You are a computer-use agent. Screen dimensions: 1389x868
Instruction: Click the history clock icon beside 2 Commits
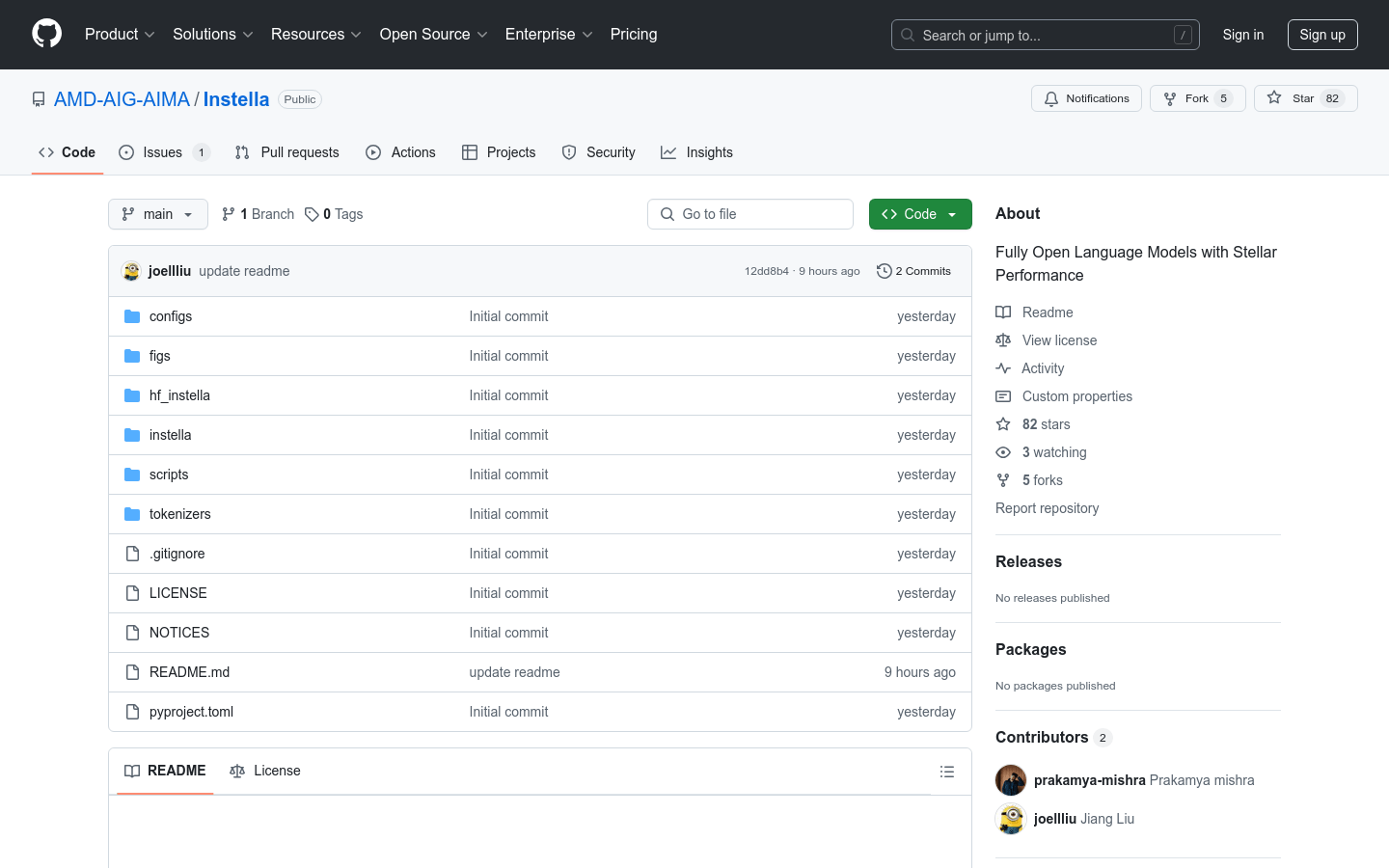coord(884,271)
